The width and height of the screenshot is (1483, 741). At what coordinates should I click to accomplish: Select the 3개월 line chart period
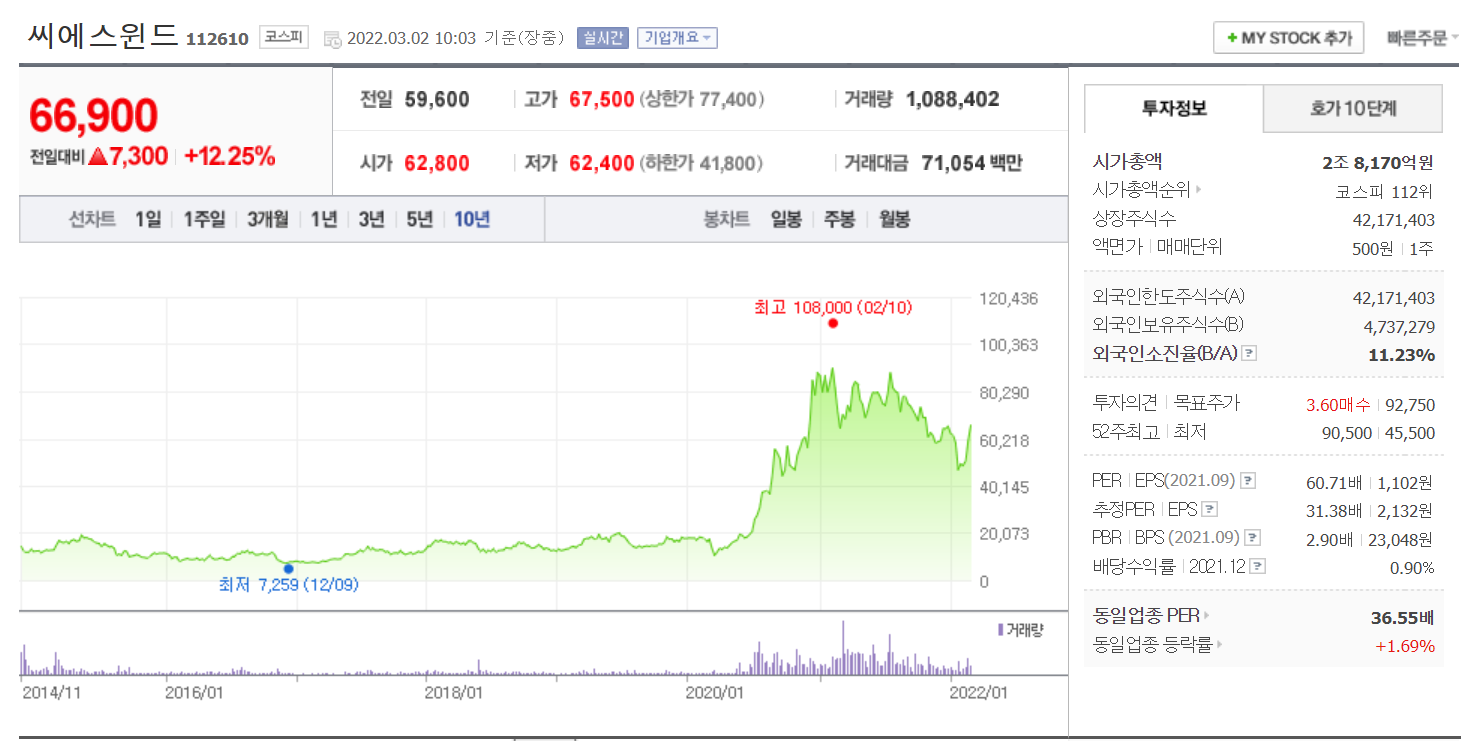[268, 219]
